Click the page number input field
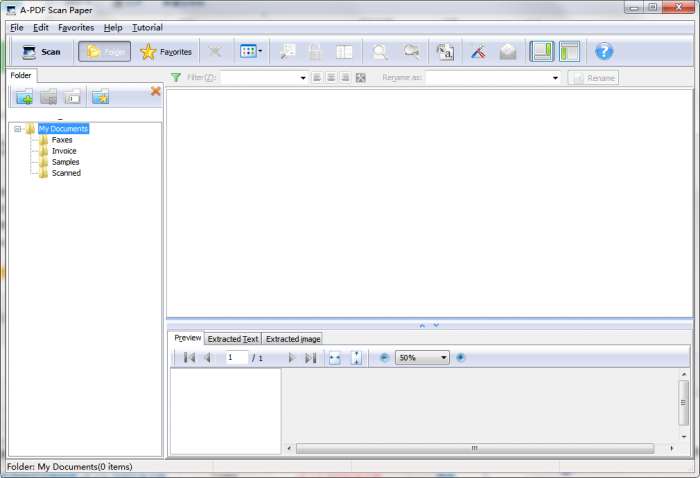Image resolution: width=700 pixels, height=478 pixels. click(236, 358)
